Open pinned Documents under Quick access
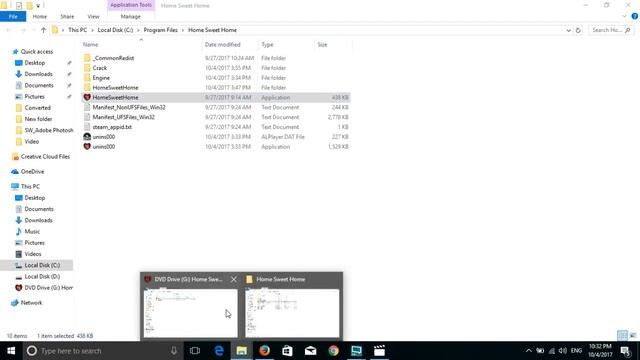The width and height of the screenshot is (640, 360). coord(39,85)
